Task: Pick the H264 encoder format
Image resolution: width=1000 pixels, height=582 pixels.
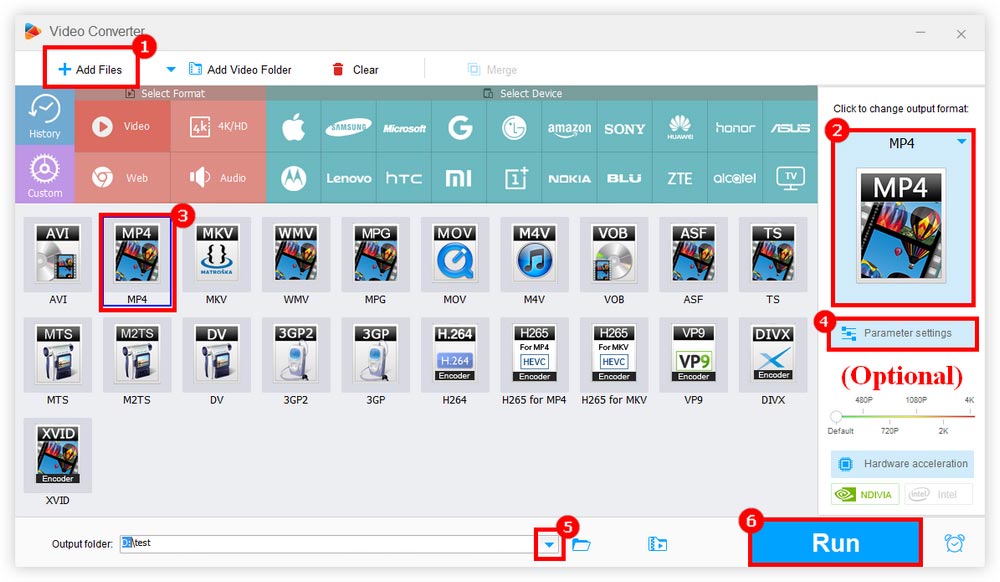Action: click(x=455, y=355)
